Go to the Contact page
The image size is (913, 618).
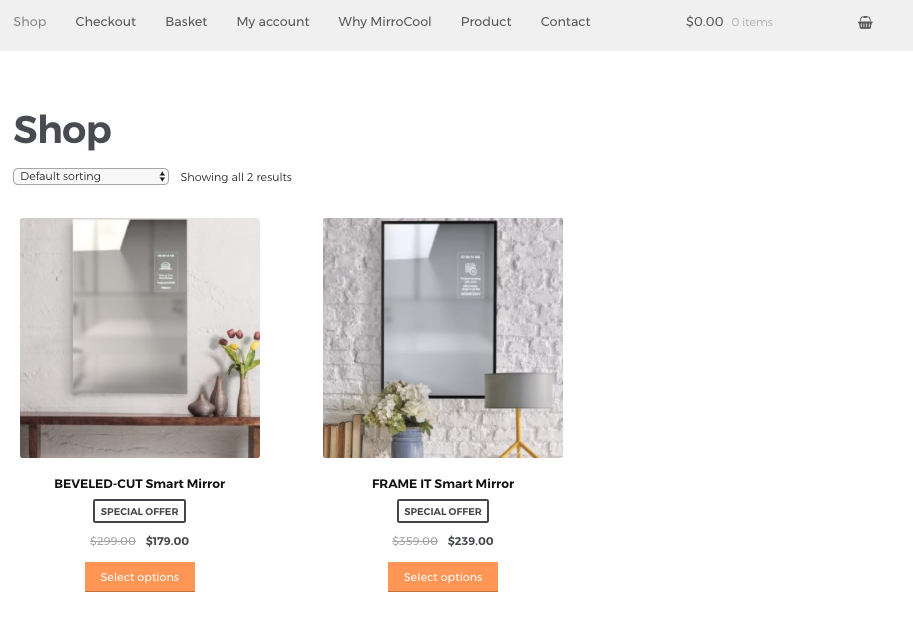[565, 22]
